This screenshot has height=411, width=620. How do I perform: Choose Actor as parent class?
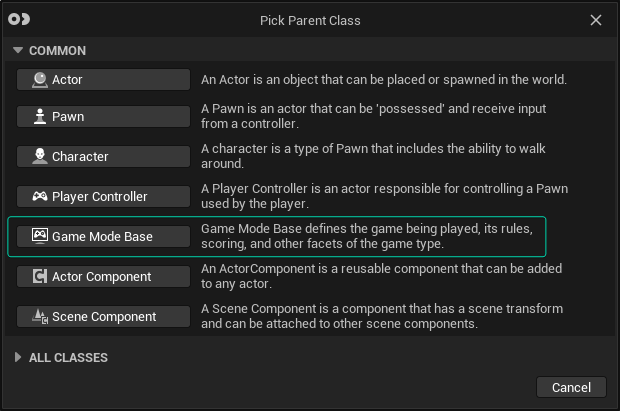tap(103, 80)
